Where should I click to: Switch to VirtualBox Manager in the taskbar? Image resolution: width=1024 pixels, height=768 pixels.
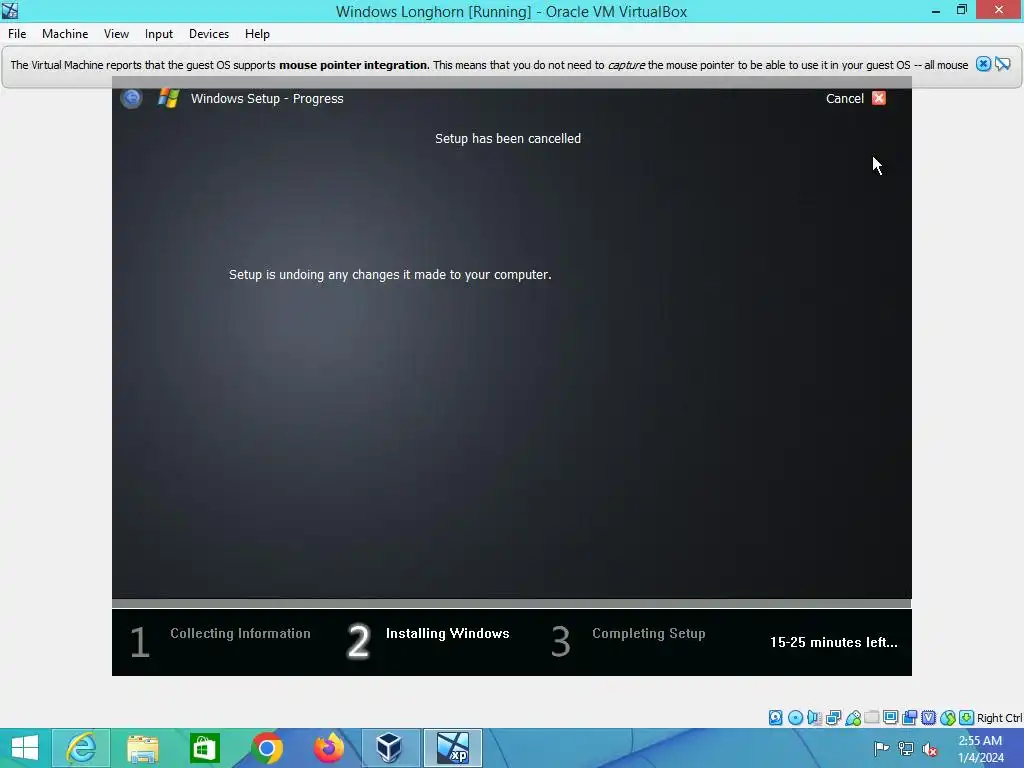tap(390, 748)
